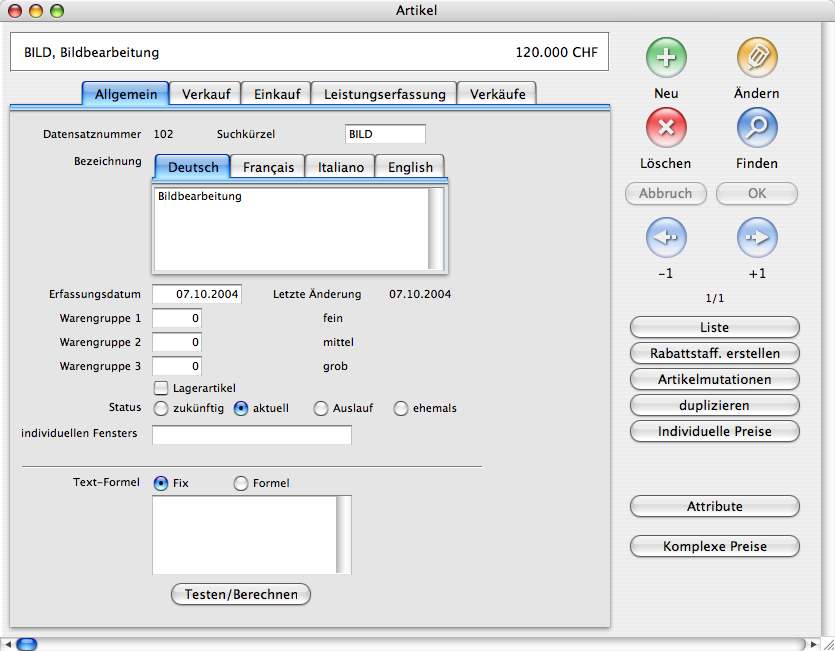The width and height of the screenshot is (835, 651).
Task: Select the Auslauf status option
Action: click(x=321, y=408)
